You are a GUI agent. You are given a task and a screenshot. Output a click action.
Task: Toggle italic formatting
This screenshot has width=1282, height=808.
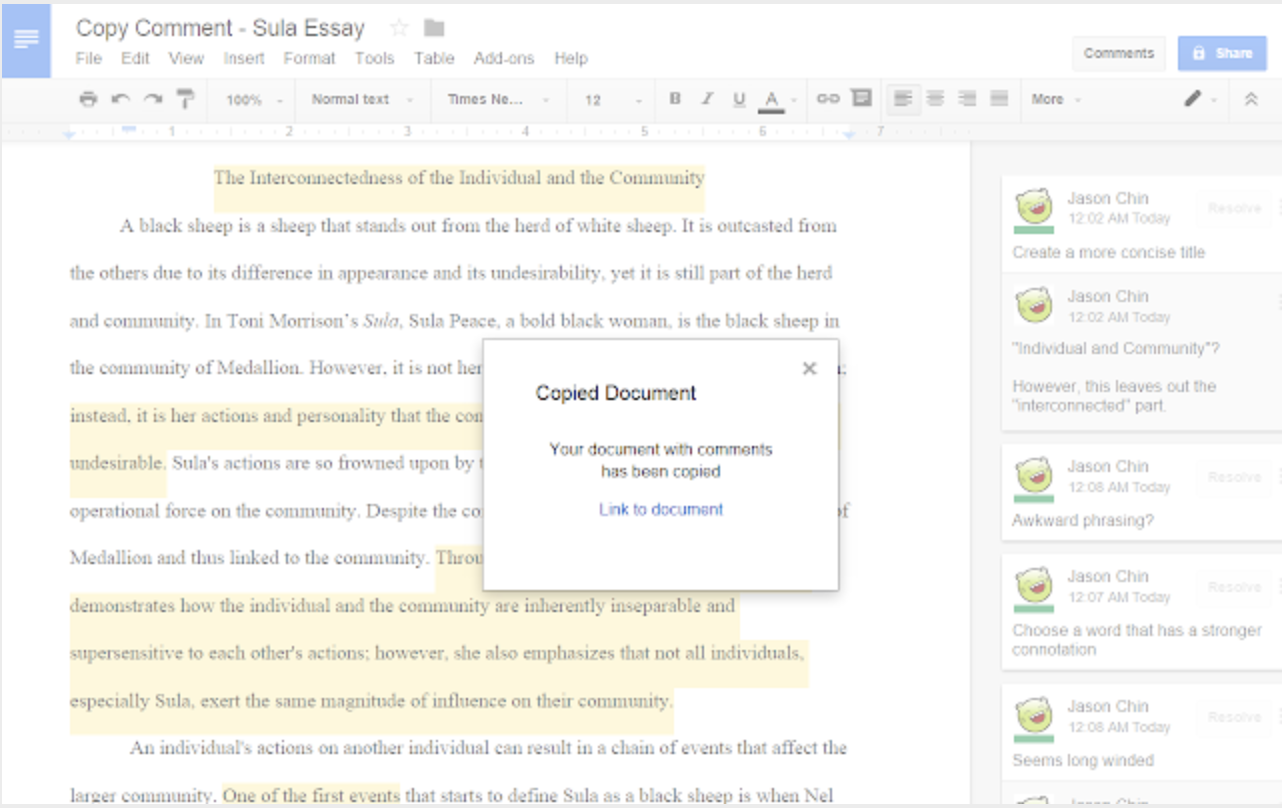click(707, 99)
